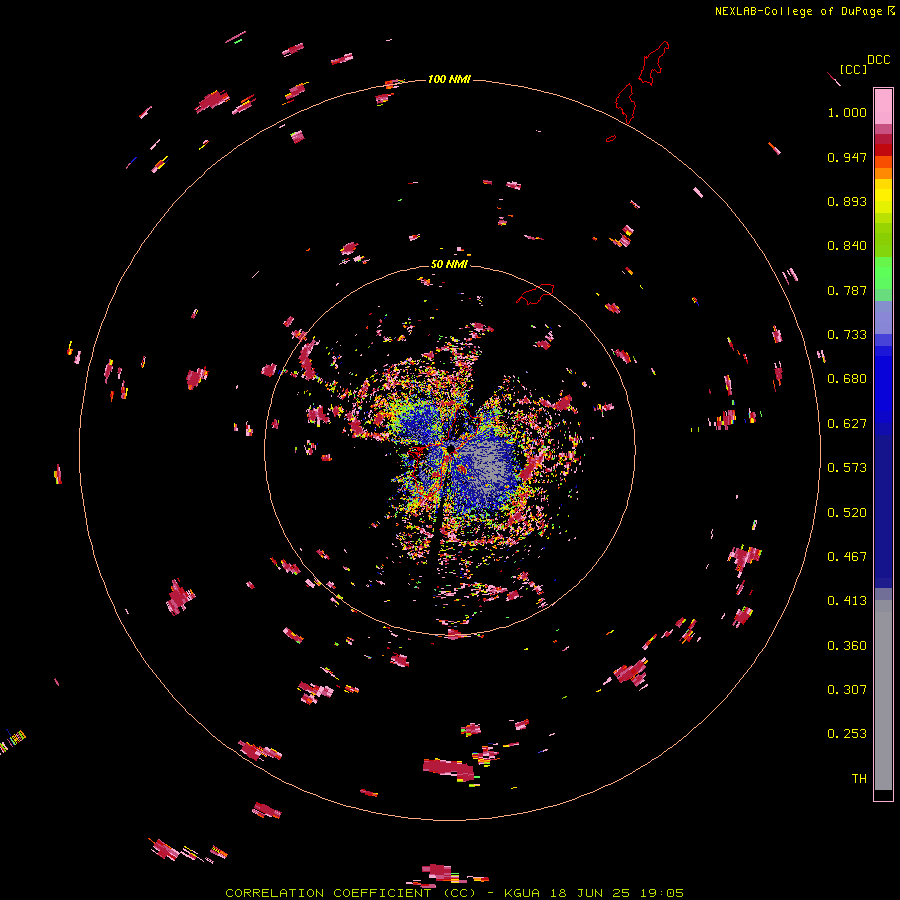Click the 0.840 scale value
The image size is (900, 900).
847,246
